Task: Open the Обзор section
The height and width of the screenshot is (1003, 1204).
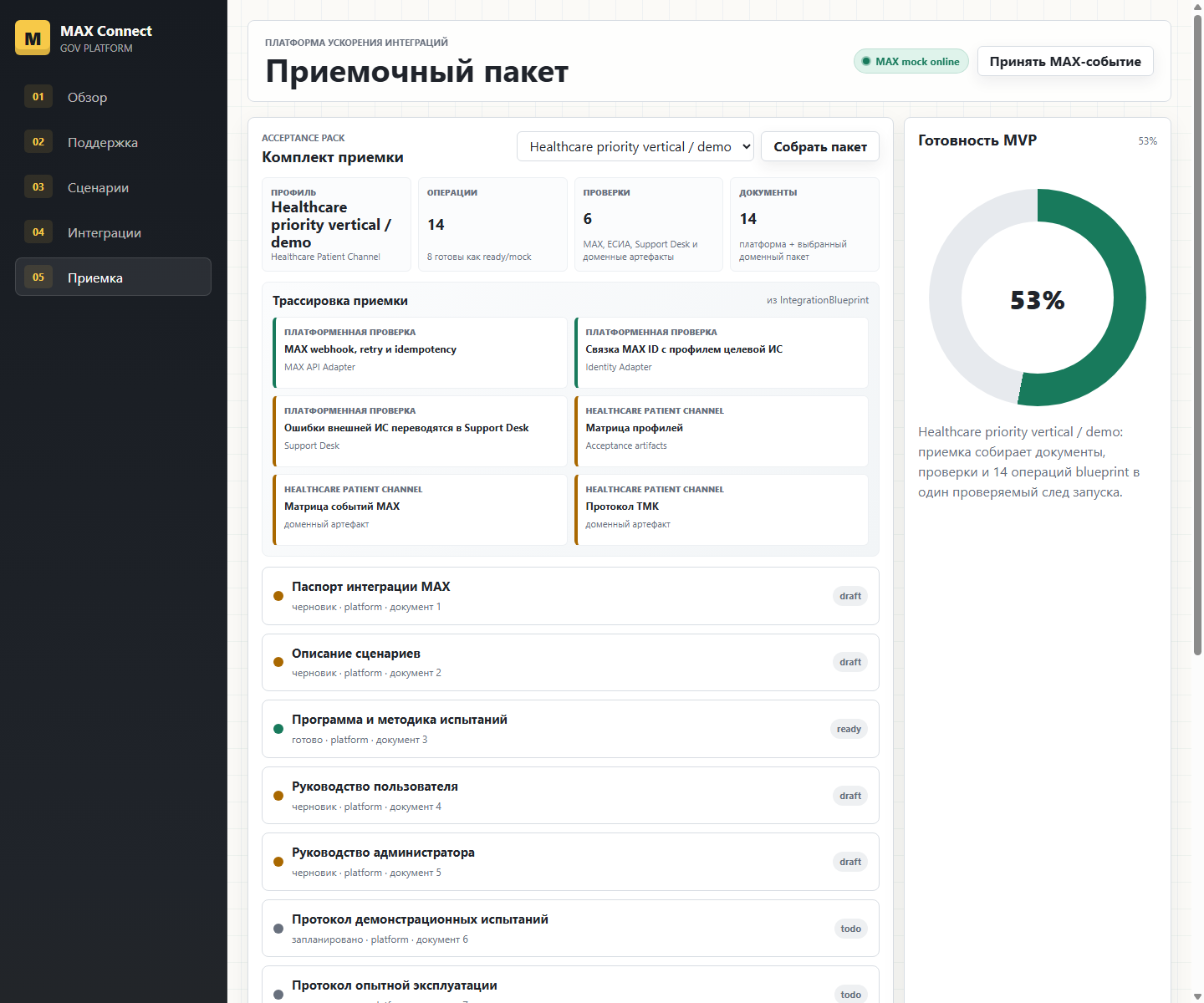Action: tap(113, 97)
